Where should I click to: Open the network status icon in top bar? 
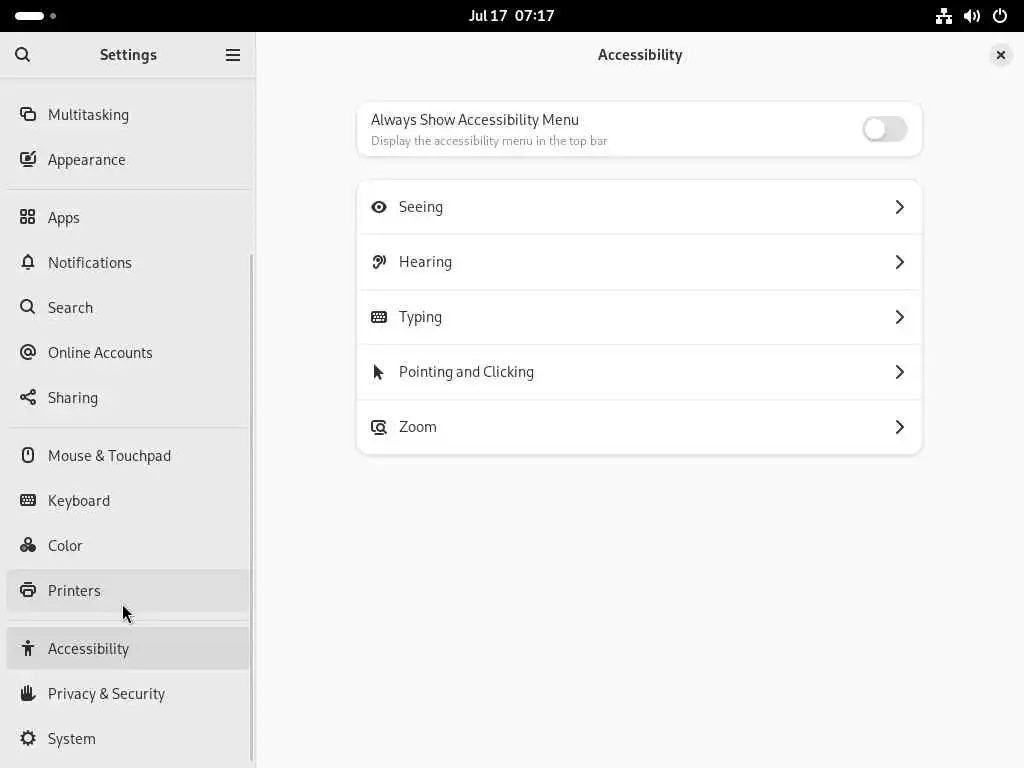[944, 16]
